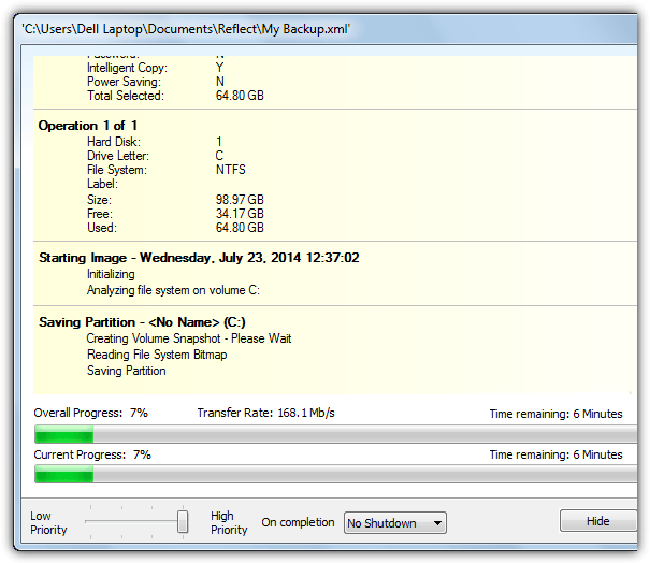Image resolution: width=650 pixels, height=563 pixels.
Task: Open the On completion No Shutdown dropdown
Action: tap(395, 523)
